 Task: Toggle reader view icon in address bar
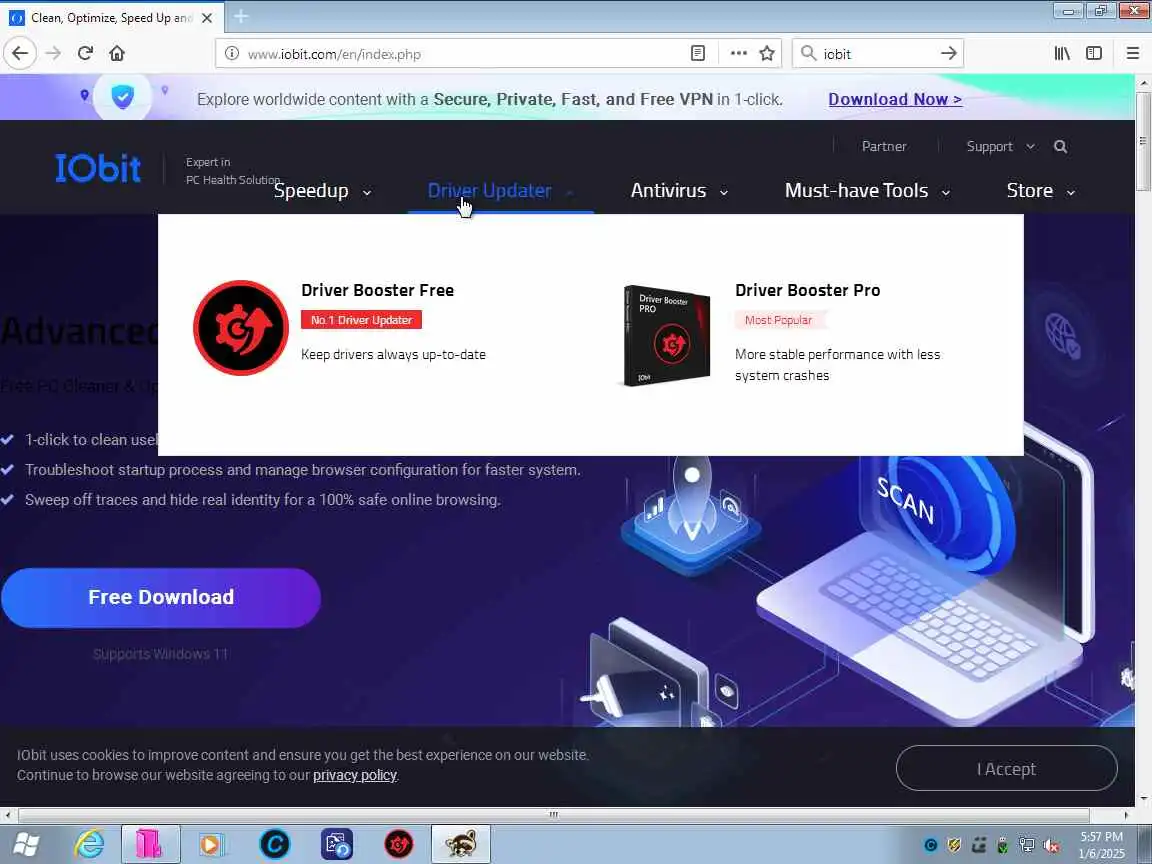697,54
